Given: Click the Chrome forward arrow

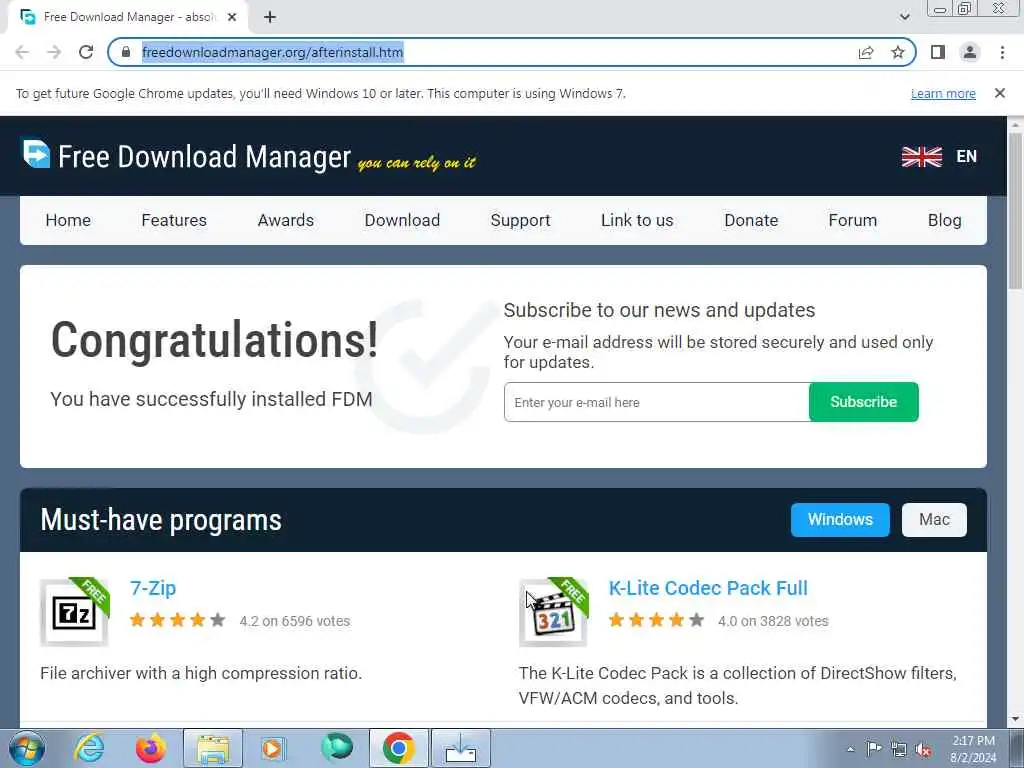Looking at the screenshot, I should [x=54, y=52].
